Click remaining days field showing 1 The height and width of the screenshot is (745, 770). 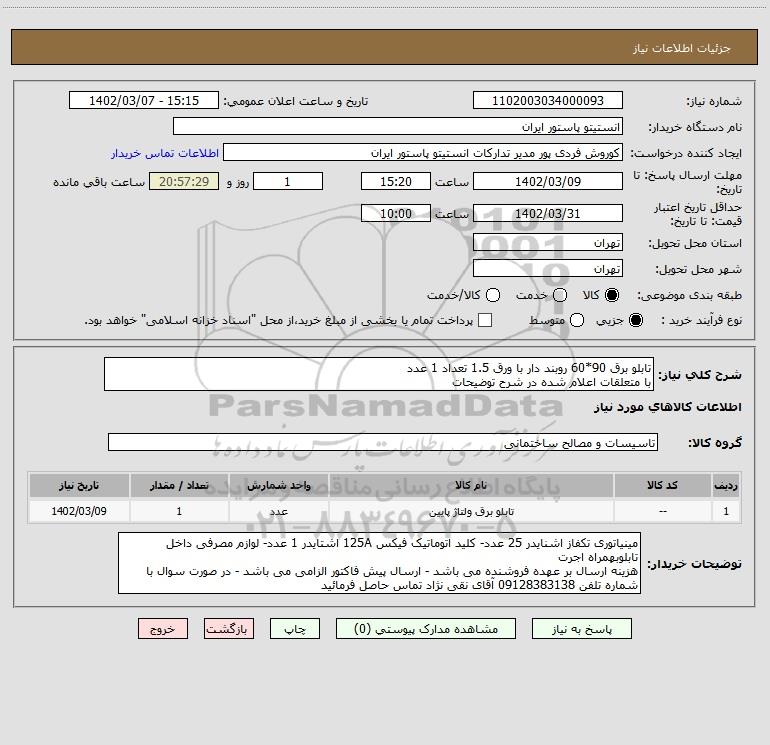pyautogui.click(x=288, y=181)
